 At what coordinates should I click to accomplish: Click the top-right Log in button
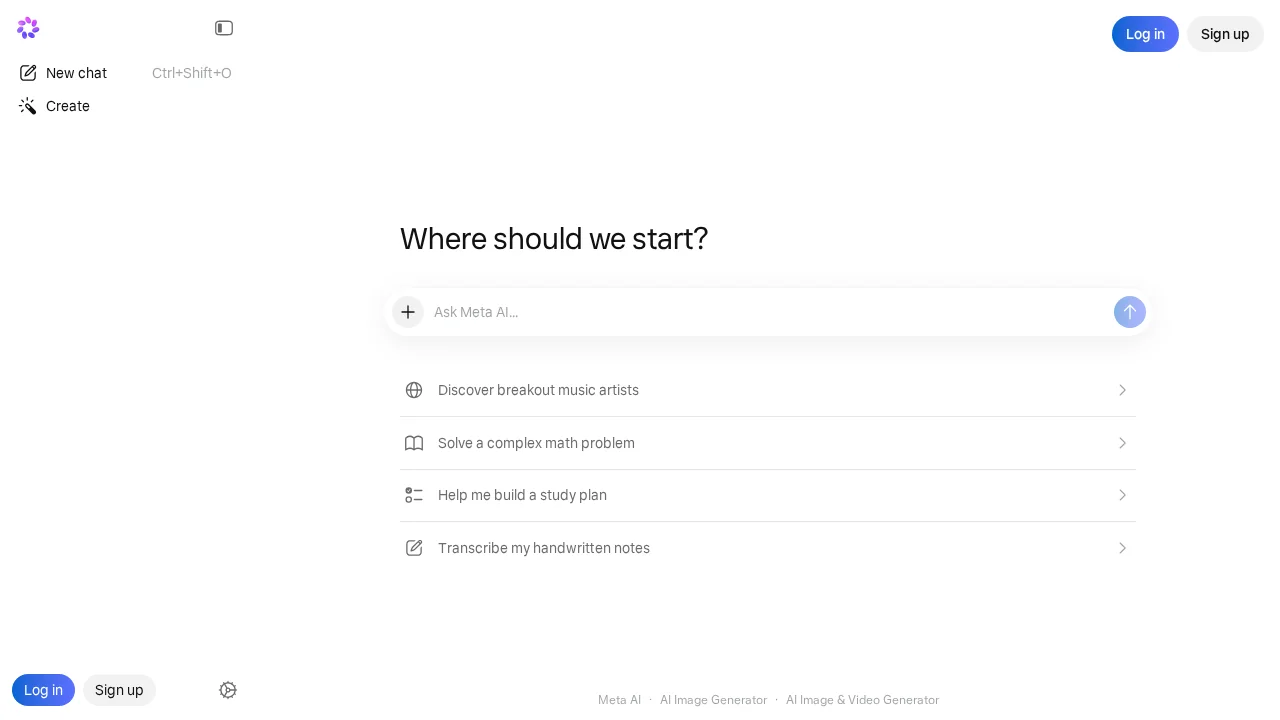point(1145,34)
